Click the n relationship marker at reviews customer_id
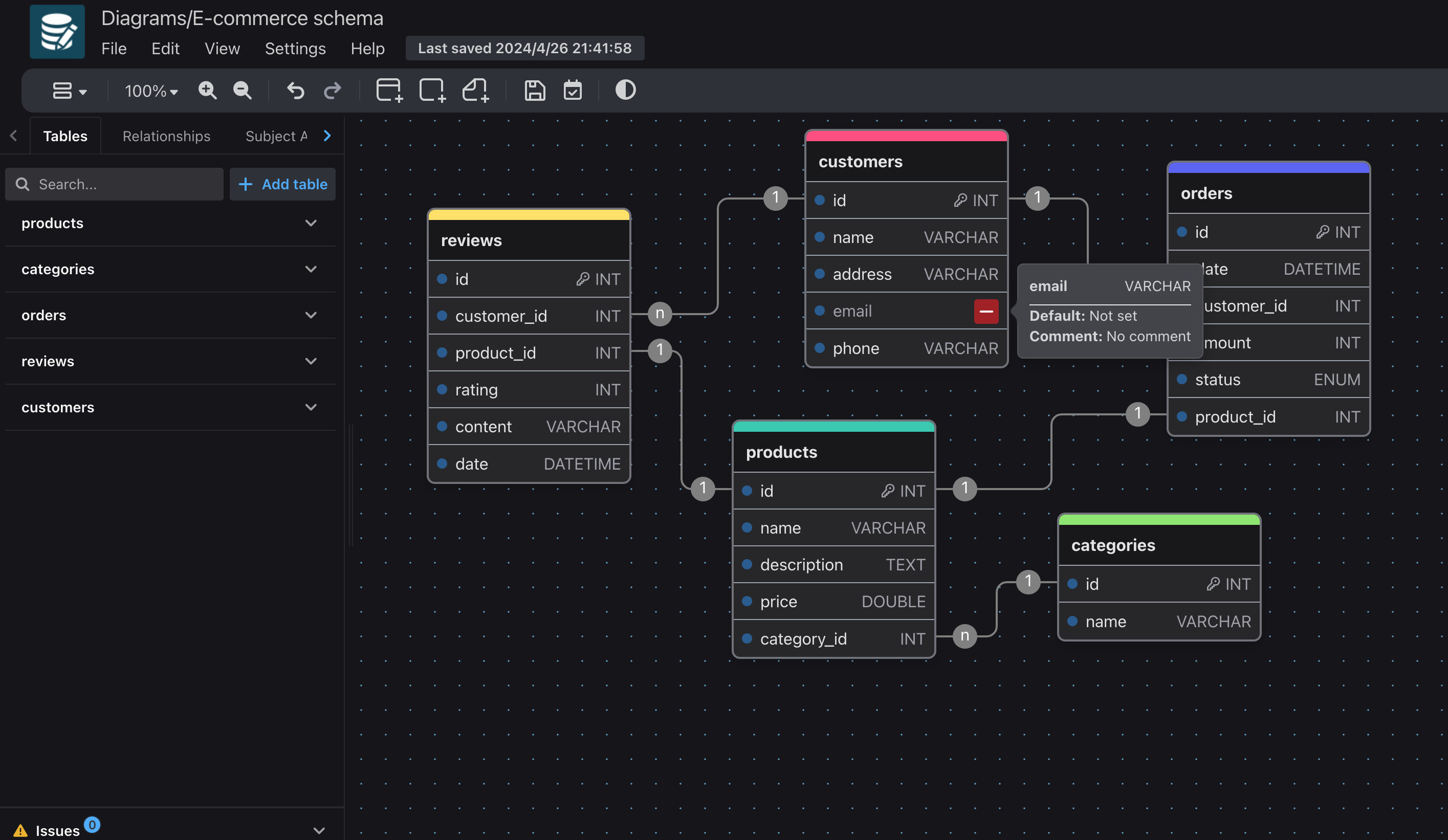 point(660,314)
